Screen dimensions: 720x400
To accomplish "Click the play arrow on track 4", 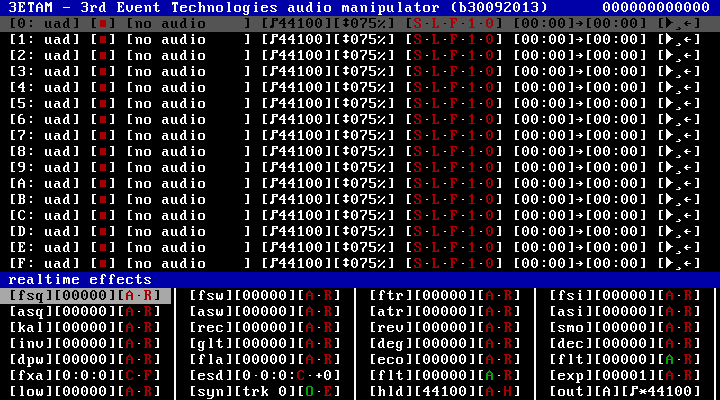I will click(x=669, y=87).
